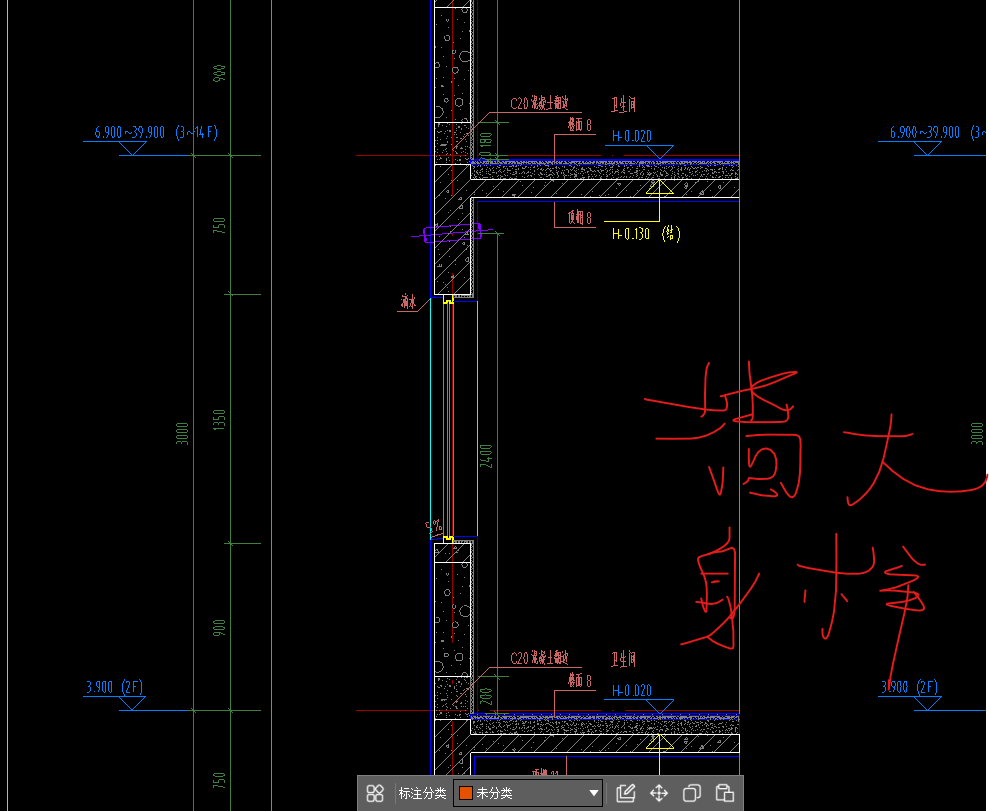
Task: Select the upper 楼面 8 label
Action: click(x=580, y=125)
